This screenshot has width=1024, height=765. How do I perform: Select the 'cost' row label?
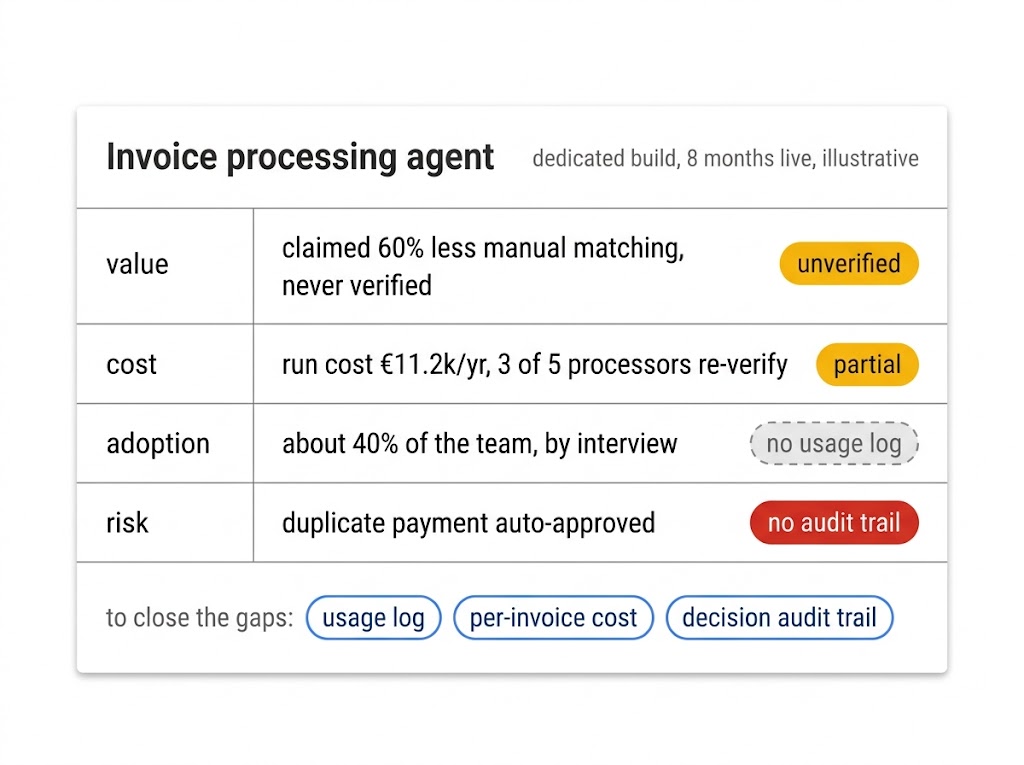point(131,365)
